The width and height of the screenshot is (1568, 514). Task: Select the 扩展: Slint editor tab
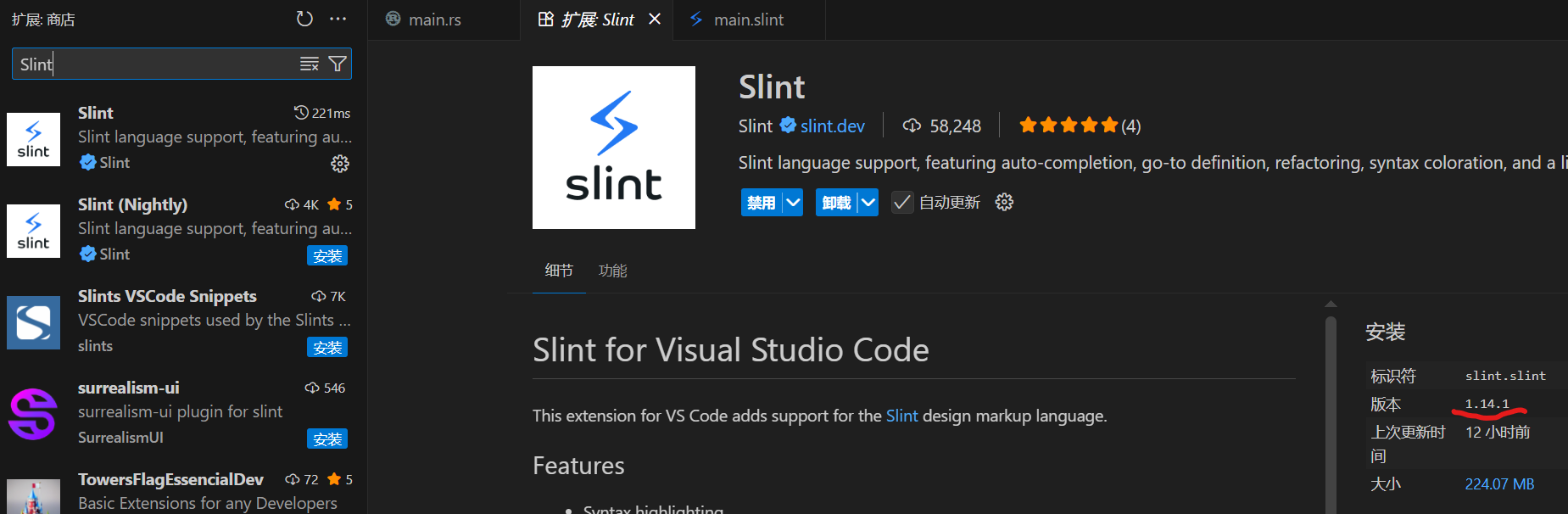[597, 20]
